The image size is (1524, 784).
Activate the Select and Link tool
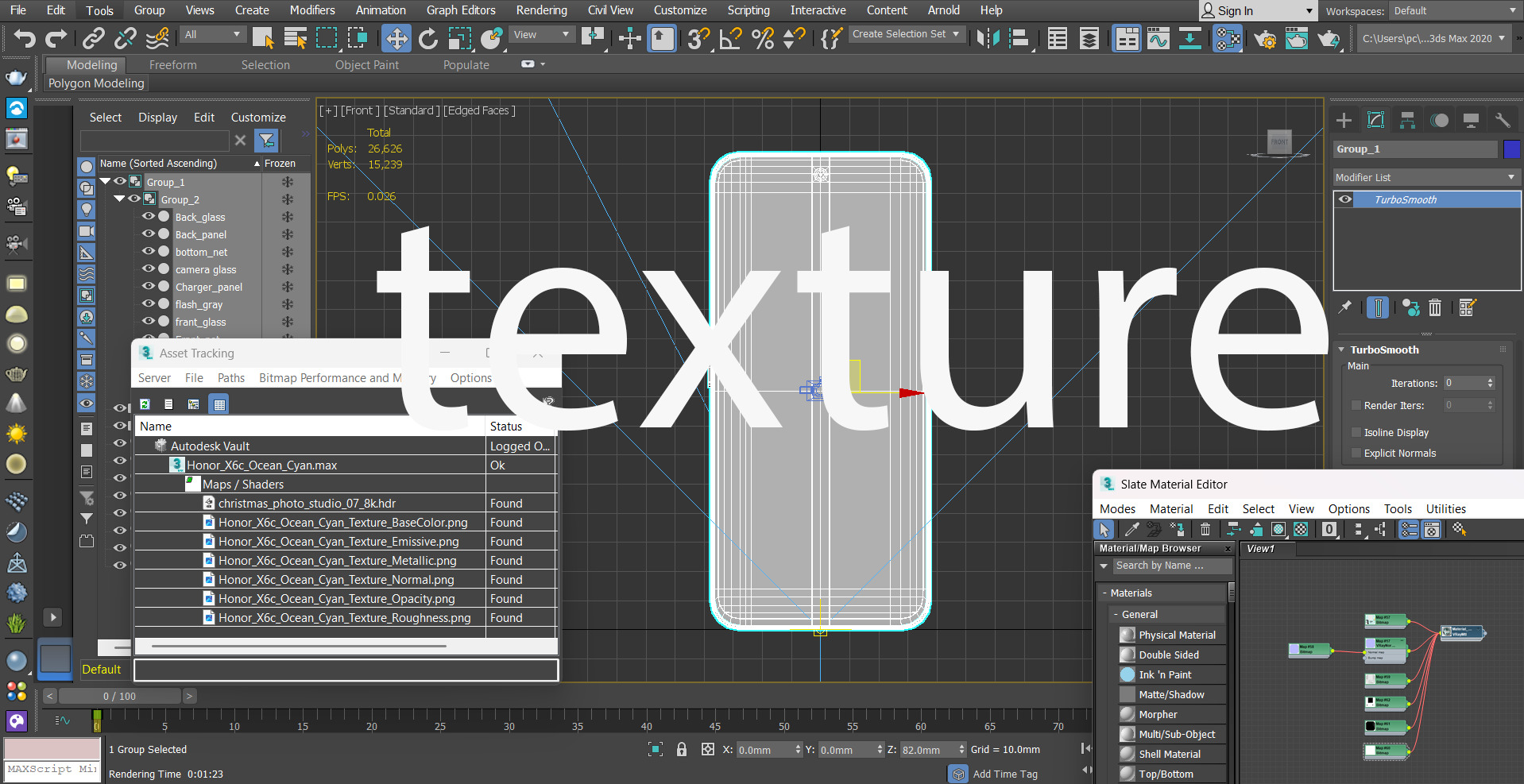(94, 37)
